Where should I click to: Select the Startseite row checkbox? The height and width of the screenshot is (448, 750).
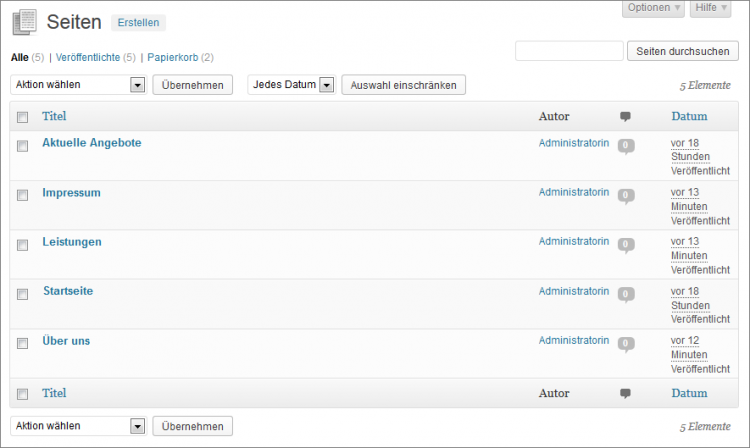(23, 294)
